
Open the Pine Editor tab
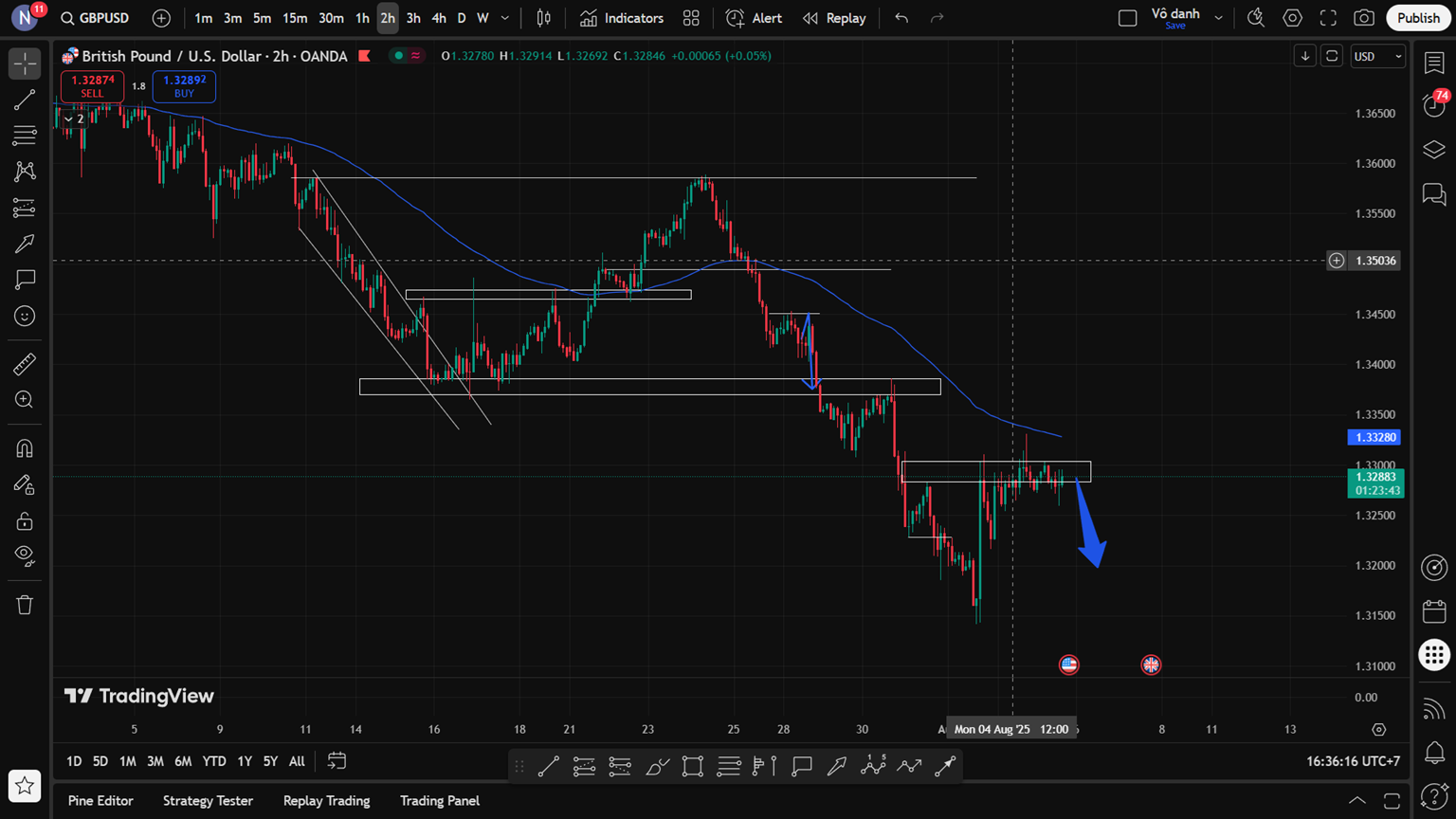pyautogui.click(x=100, y=801)
